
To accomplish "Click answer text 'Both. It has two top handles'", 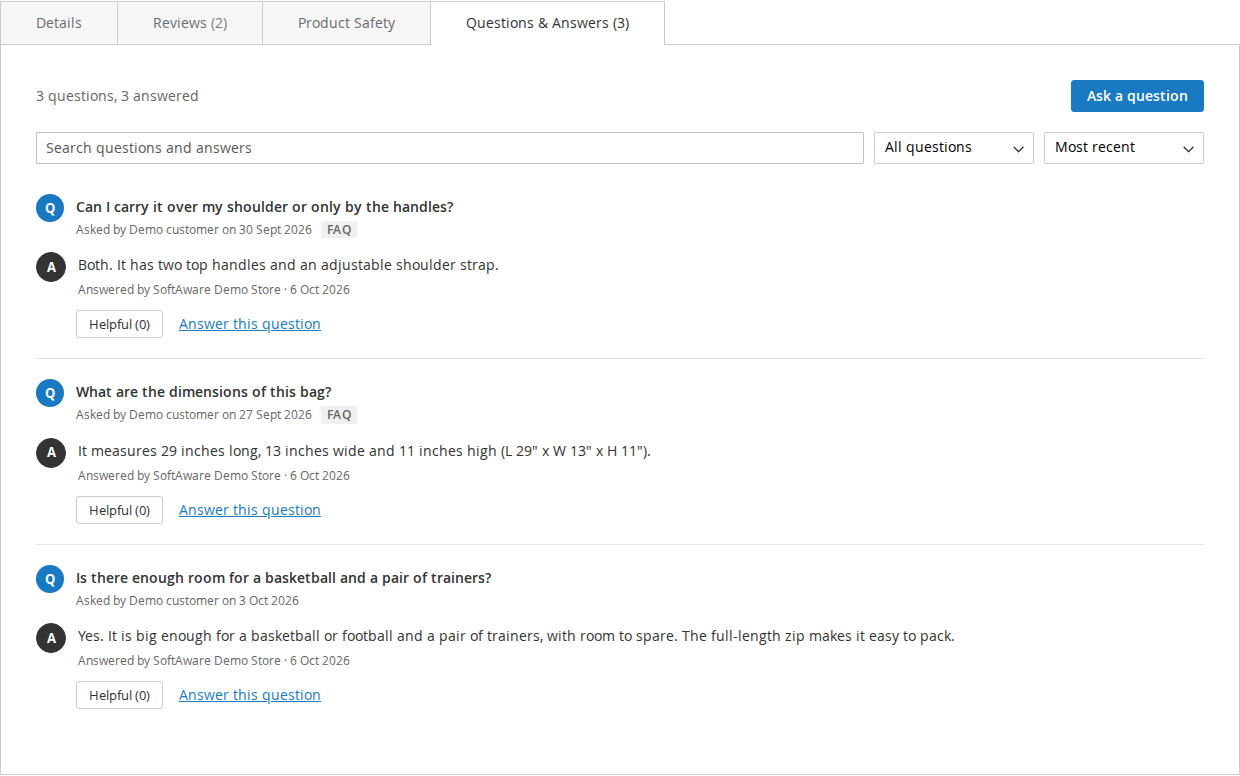I will 288,265.
